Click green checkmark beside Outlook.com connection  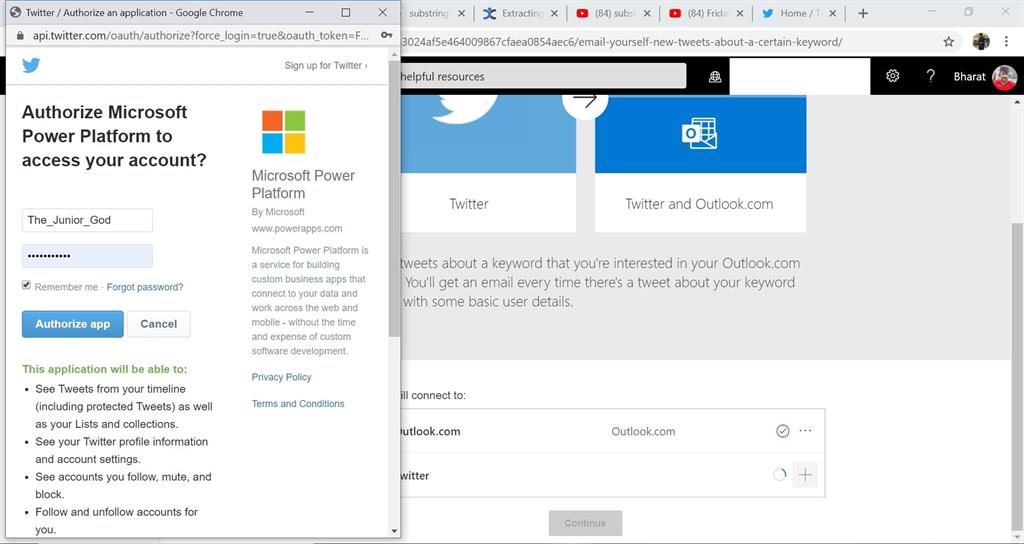pyautogui.click(x=782, y=431)
